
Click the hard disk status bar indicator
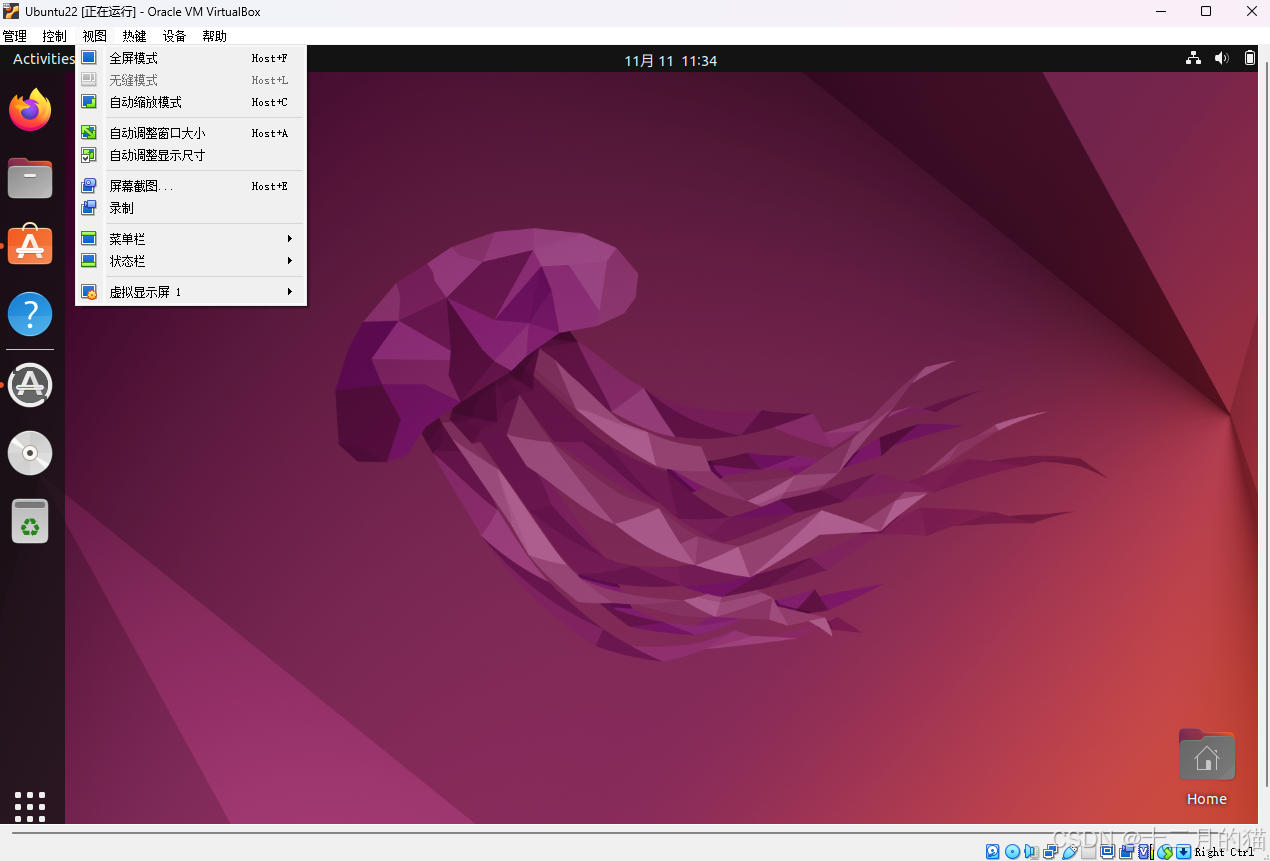(992, 851)
